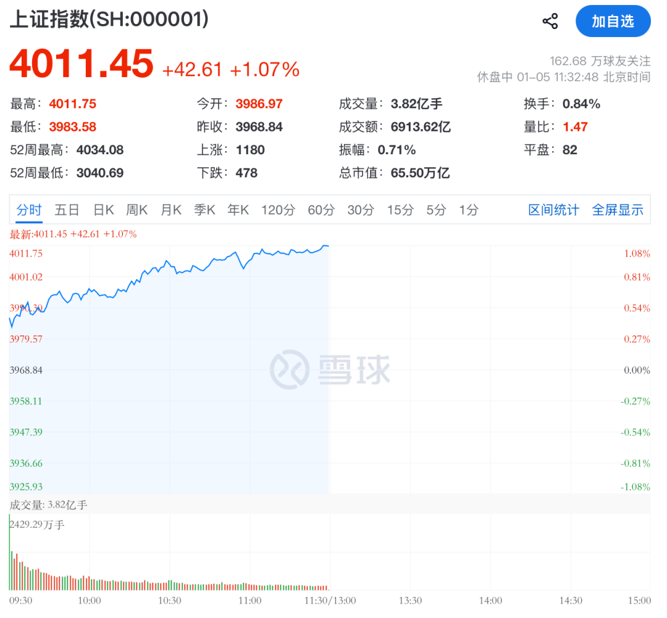Select the 分时 chart tab

click(29, 210)
